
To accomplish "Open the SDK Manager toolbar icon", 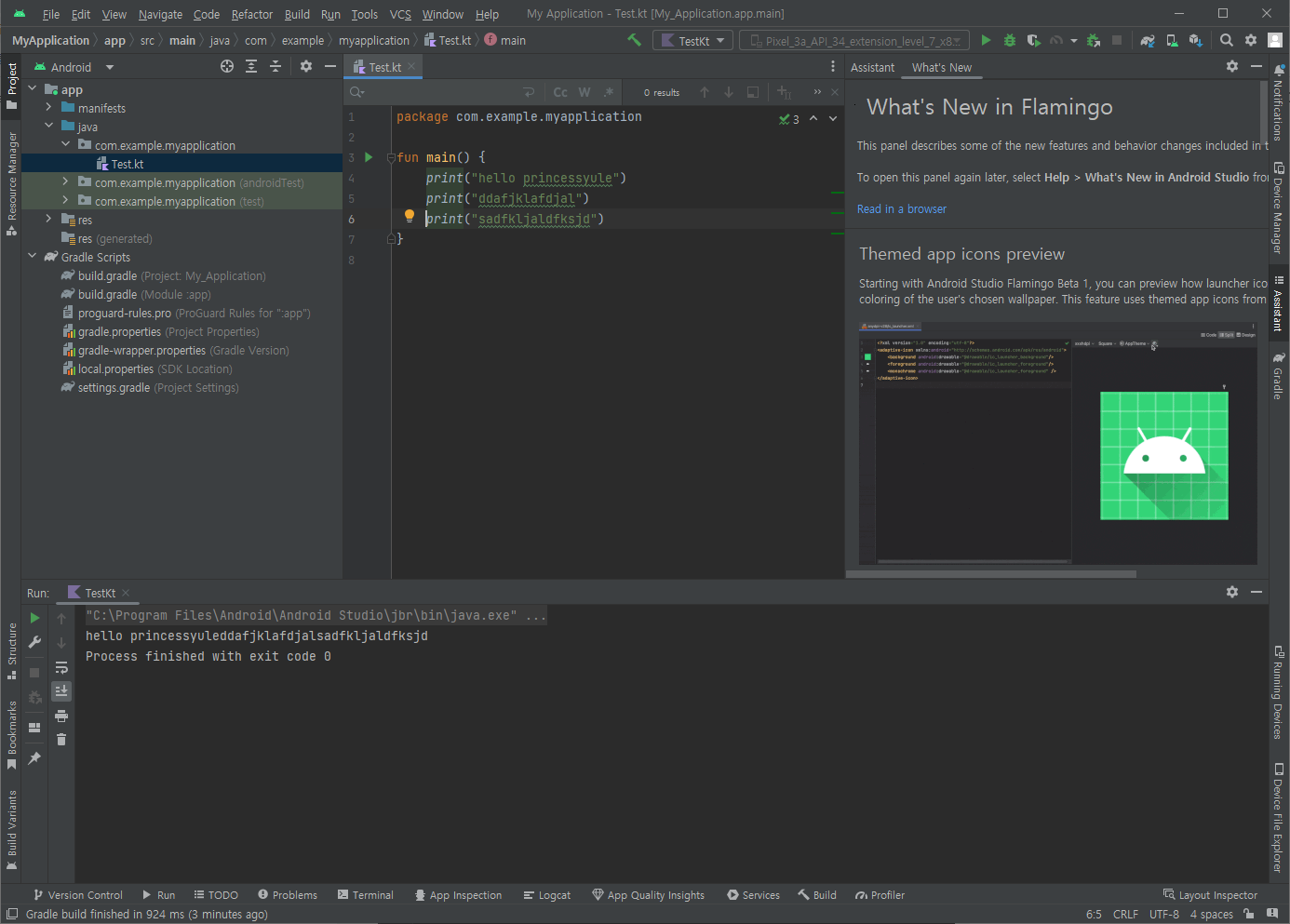I will pyautogui.click(x=1196, y=40).
